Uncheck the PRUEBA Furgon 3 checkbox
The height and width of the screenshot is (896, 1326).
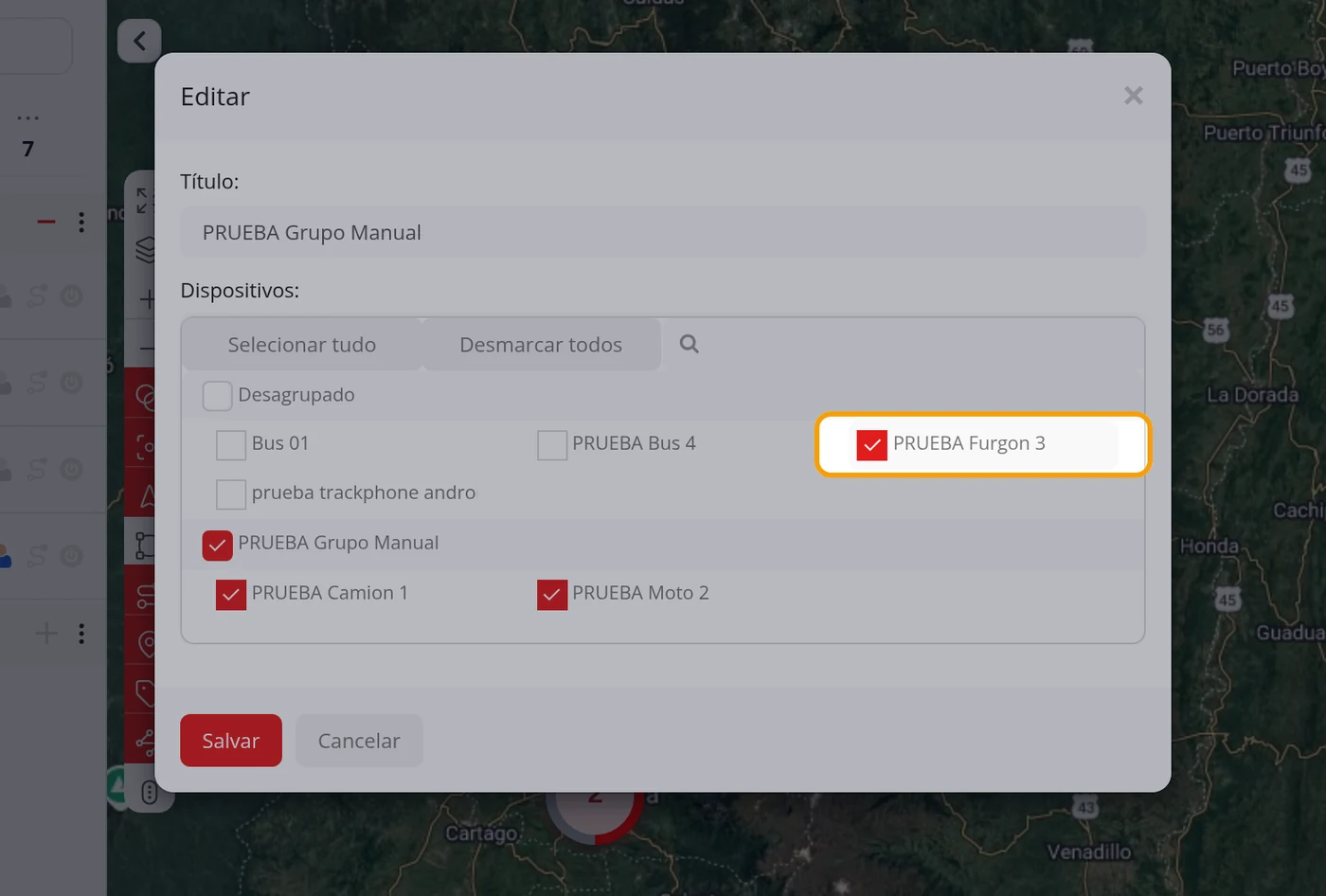coord(871,444)
